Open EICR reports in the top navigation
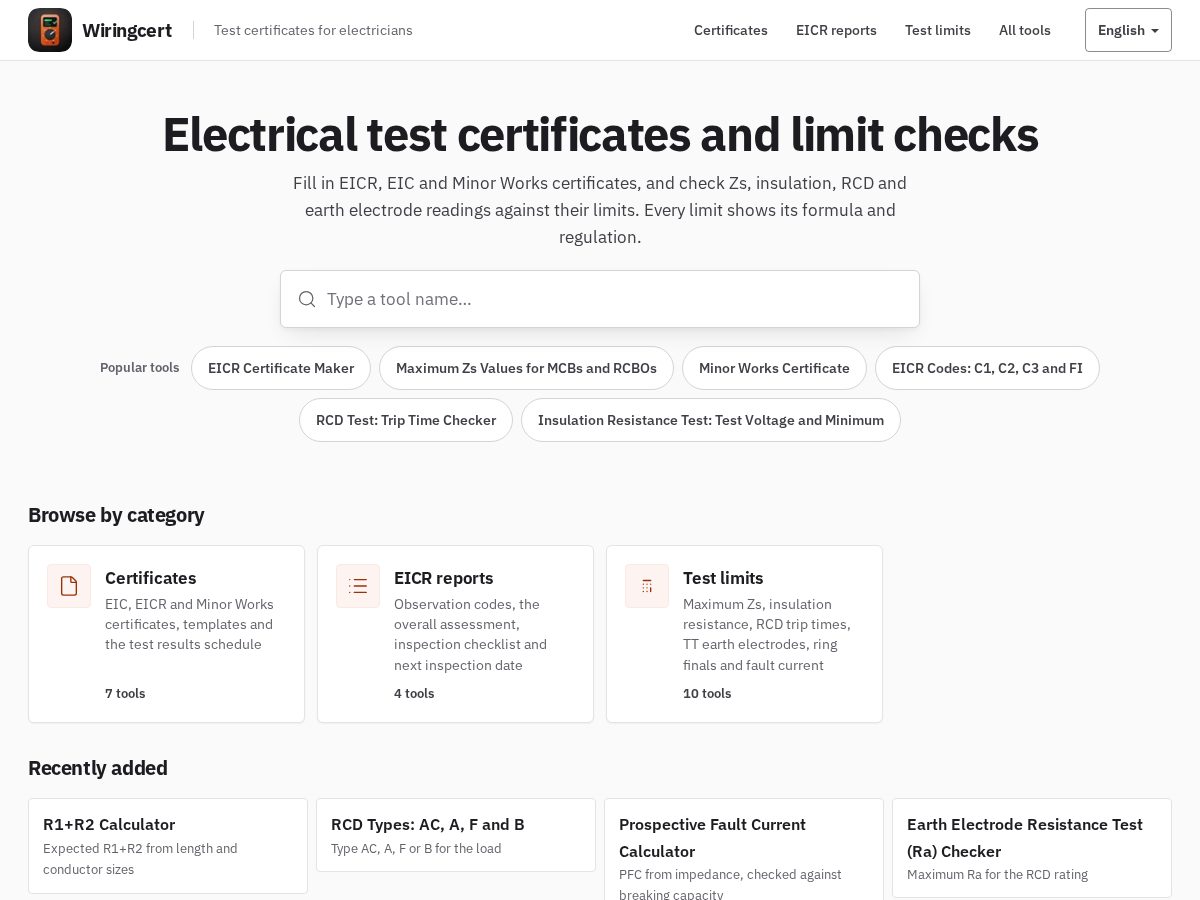The width and height of the screenshot is (1200, 900). click(836, 30)
